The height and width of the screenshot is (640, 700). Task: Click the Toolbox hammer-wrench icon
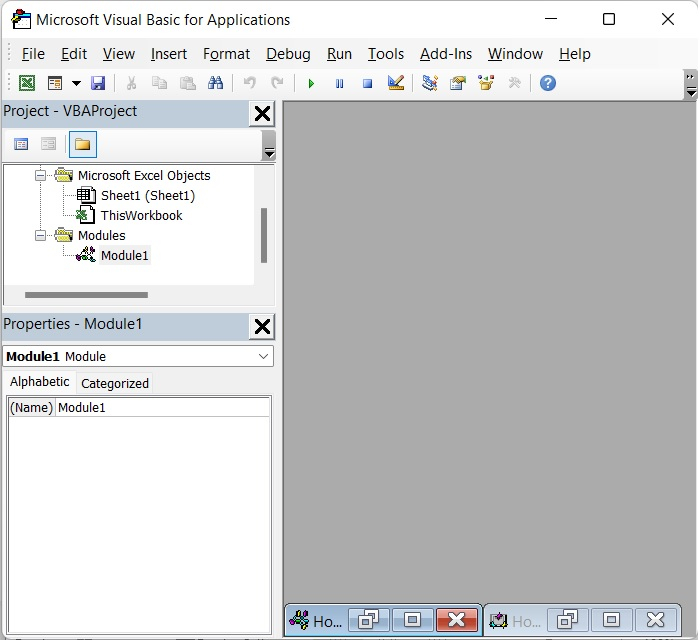514,83
